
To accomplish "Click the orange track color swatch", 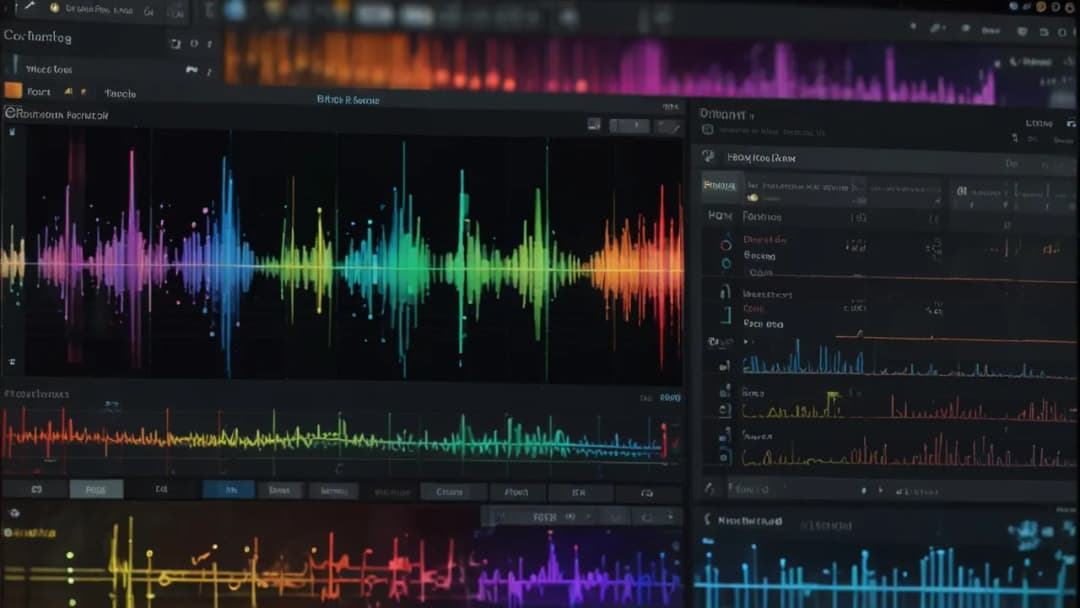I will (13, 91).
